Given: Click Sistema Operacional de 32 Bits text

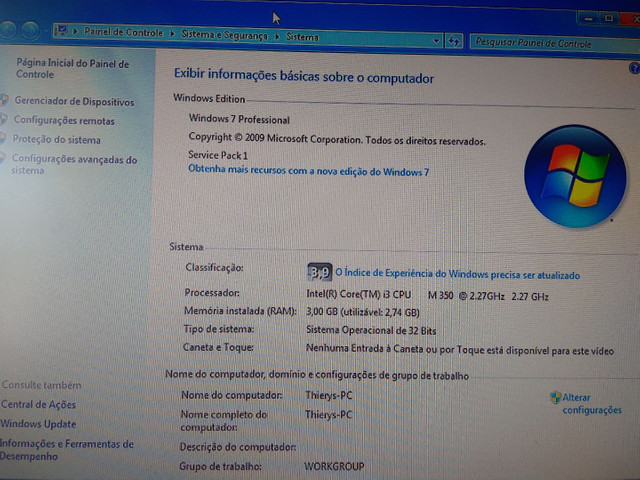Looking at the screenshot, I should (x=371, y=330).
